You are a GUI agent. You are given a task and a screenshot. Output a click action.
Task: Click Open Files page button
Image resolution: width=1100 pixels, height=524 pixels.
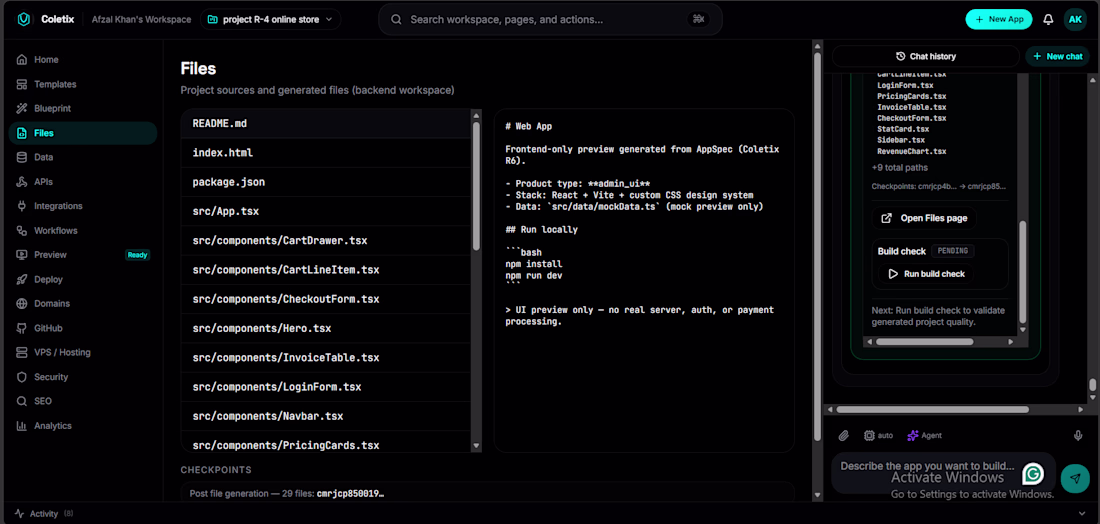tap(924, 218)
